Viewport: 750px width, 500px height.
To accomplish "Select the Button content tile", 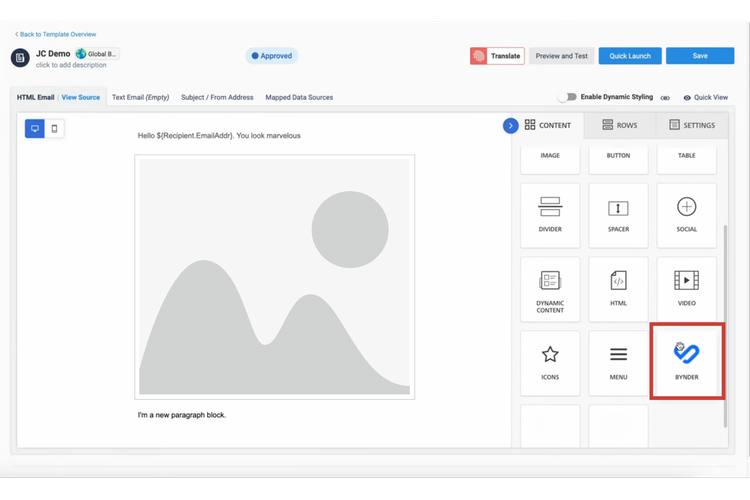I will pos(618,159).
